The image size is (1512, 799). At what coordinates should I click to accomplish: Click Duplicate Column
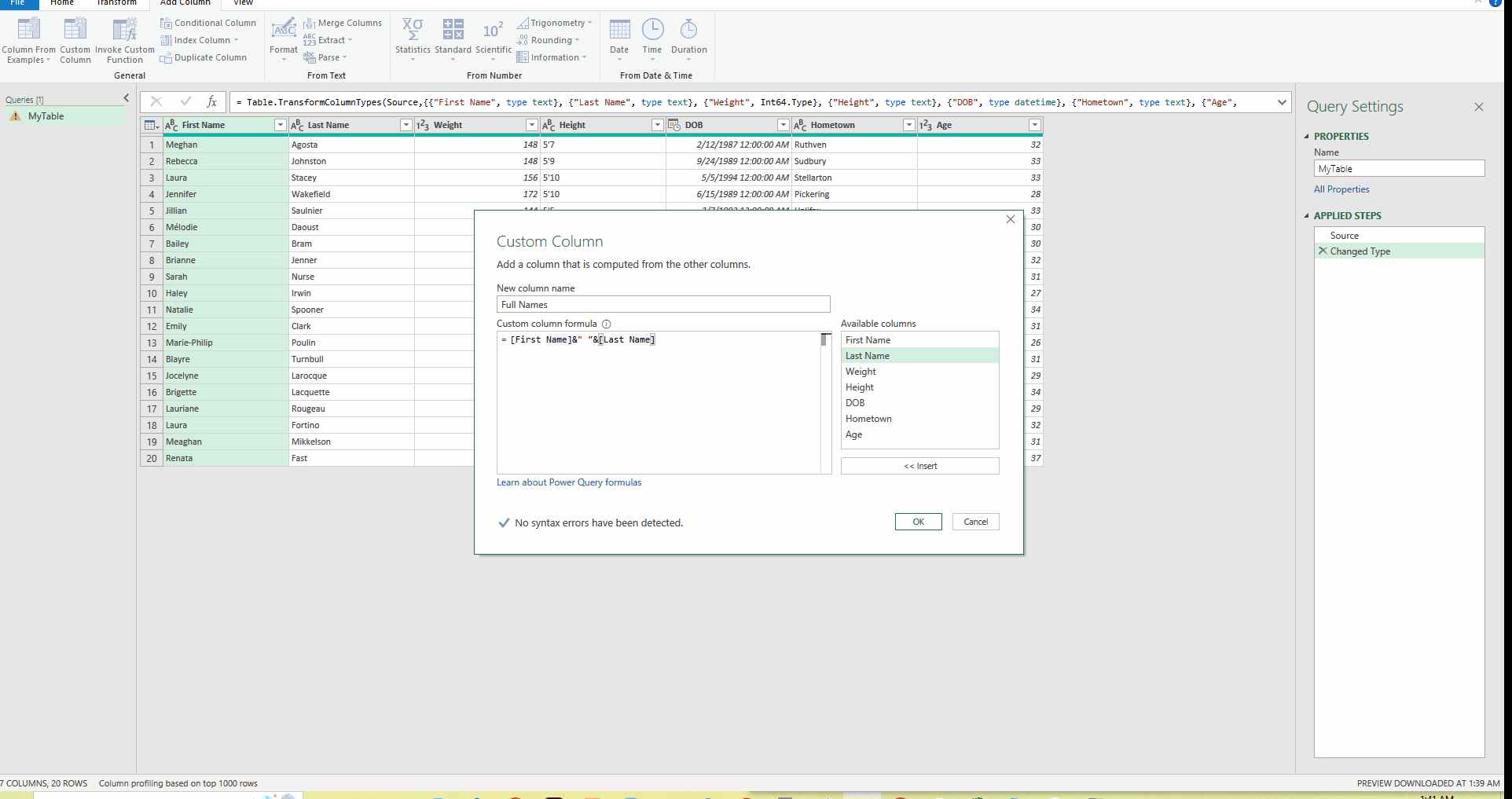point(204,57)
